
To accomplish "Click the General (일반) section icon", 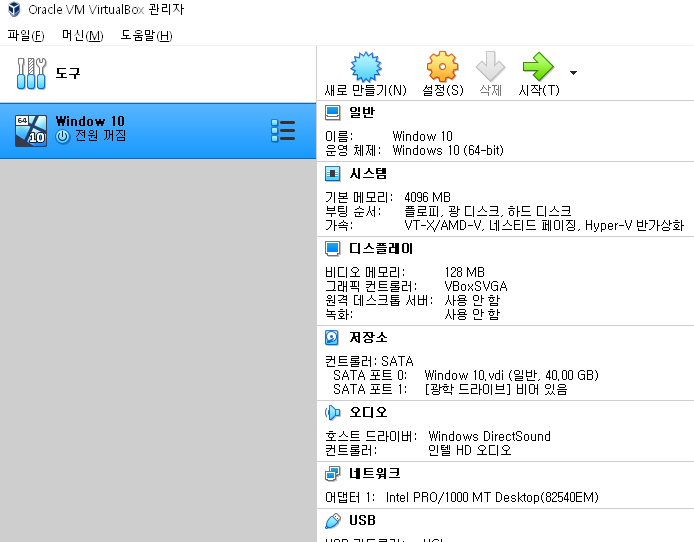I will 332,112.
